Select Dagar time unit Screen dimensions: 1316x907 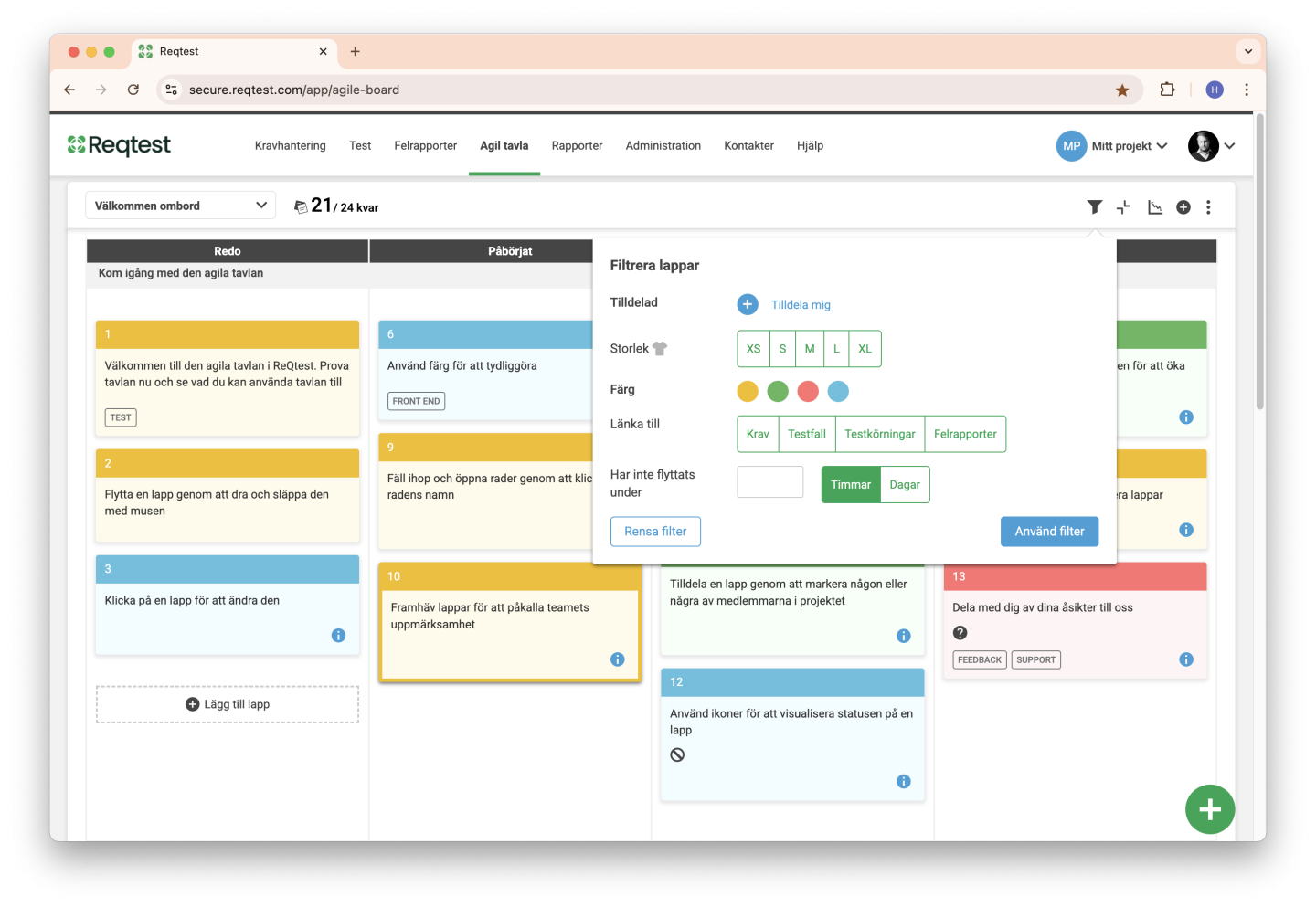(905, 485)
